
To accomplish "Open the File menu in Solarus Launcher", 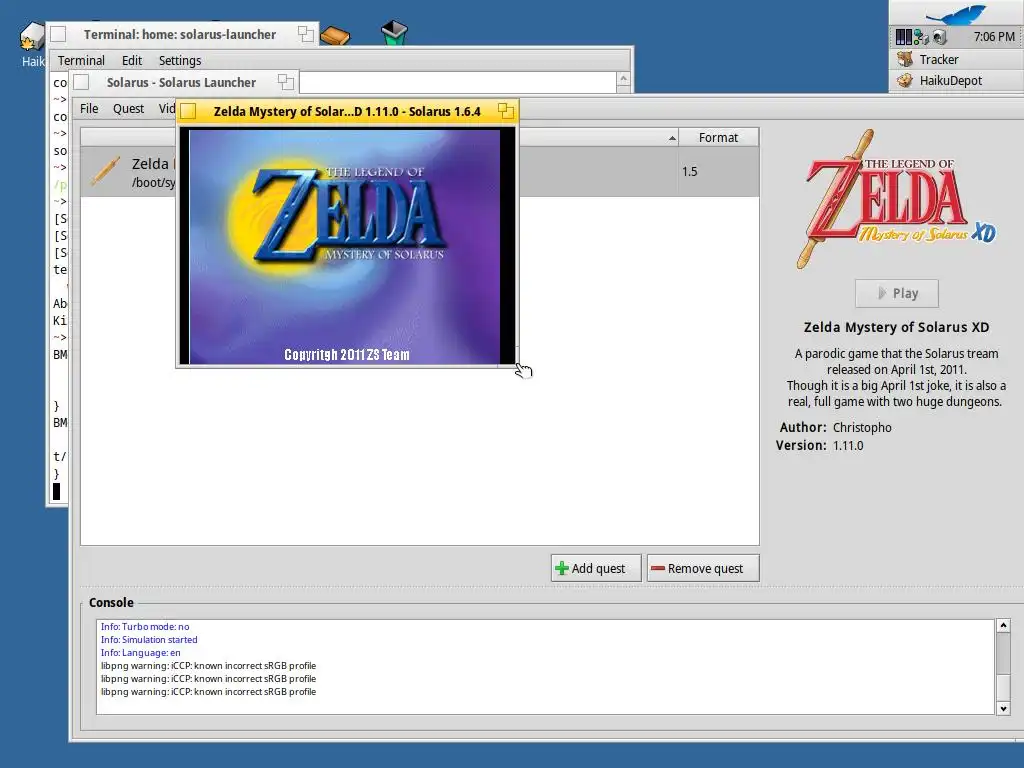I will tap(89, 108).
